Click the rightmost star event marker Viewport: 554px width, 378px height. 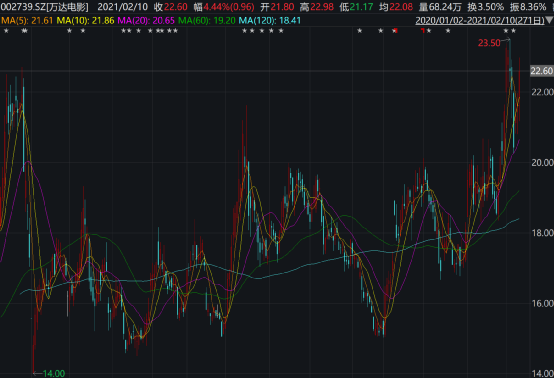513,31
